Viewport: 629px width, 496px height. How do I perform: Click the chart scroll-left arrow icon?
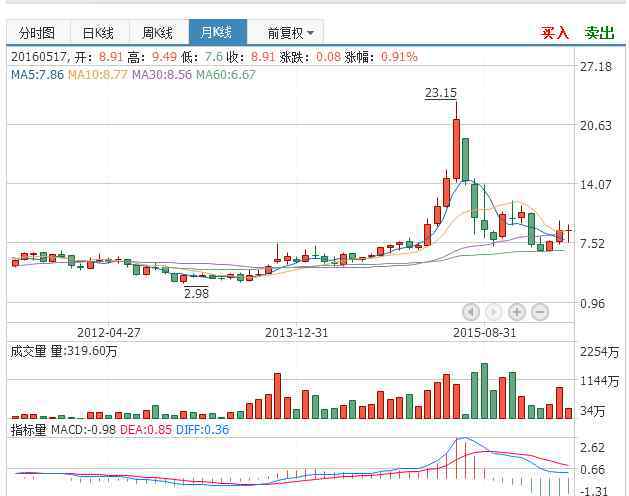(471, 312)
